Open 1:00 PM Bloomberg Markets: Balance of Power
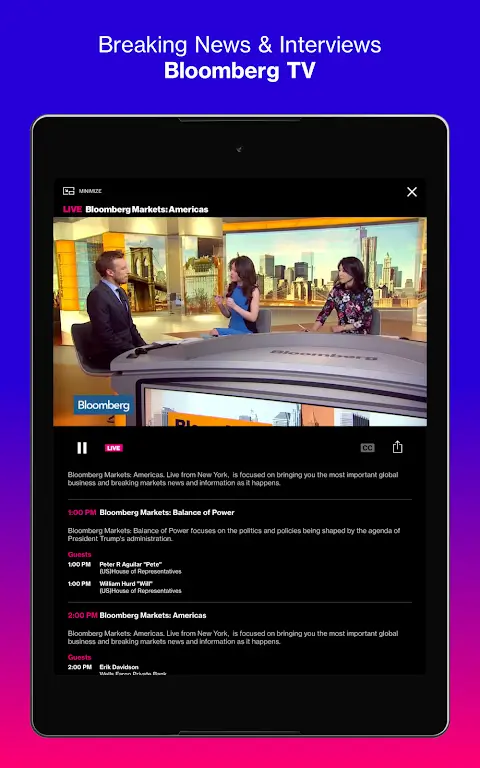The image size is (480, 768). pyautogui.click(x=151, y=512)
